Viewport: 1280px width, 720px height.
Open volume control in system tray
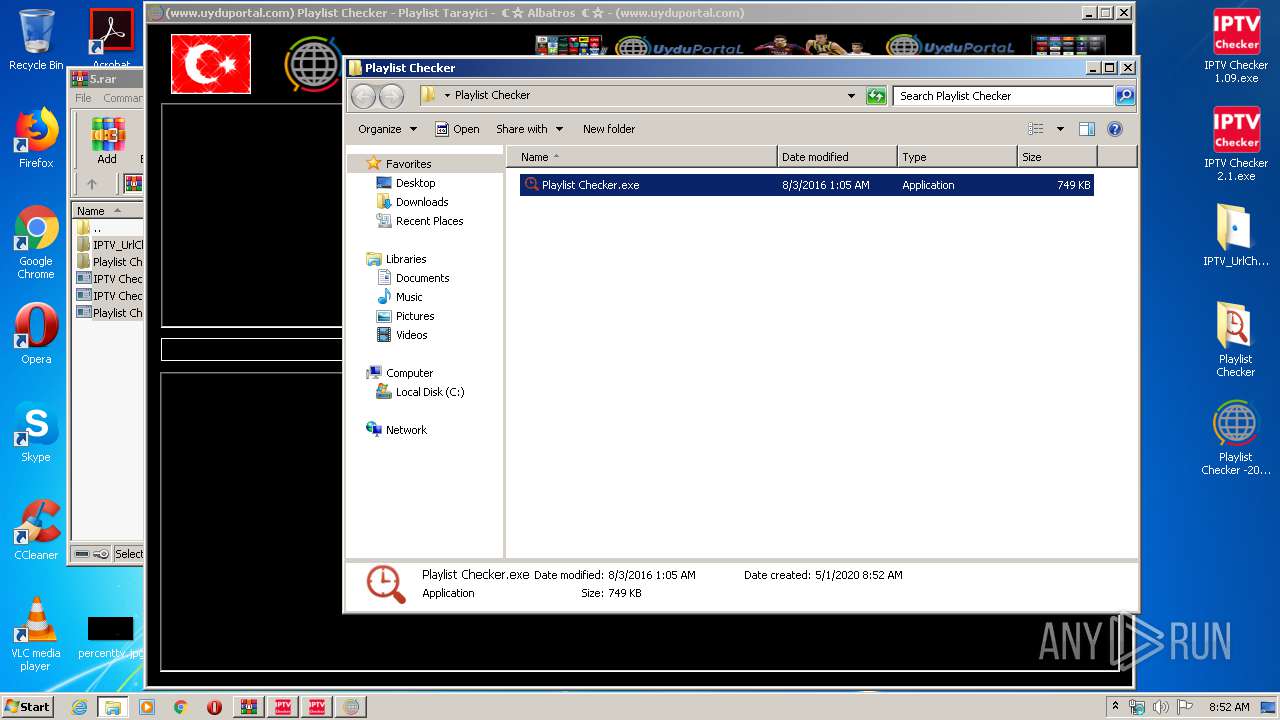pyautogui.click(x=1161, y=707)
